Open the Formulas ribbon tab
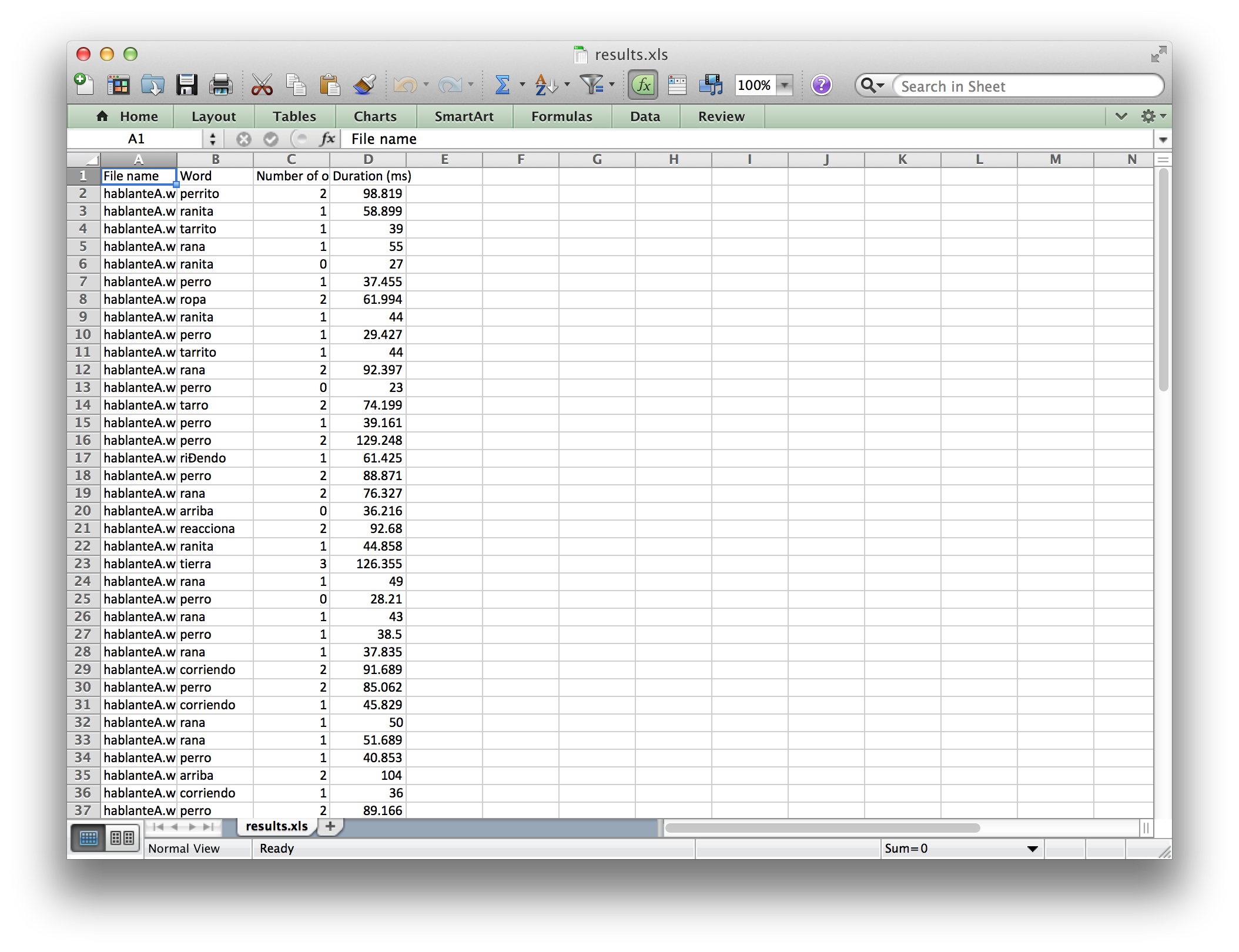Image resolution: width=1239 pixels, height=952 pixels. pos(561,116)
